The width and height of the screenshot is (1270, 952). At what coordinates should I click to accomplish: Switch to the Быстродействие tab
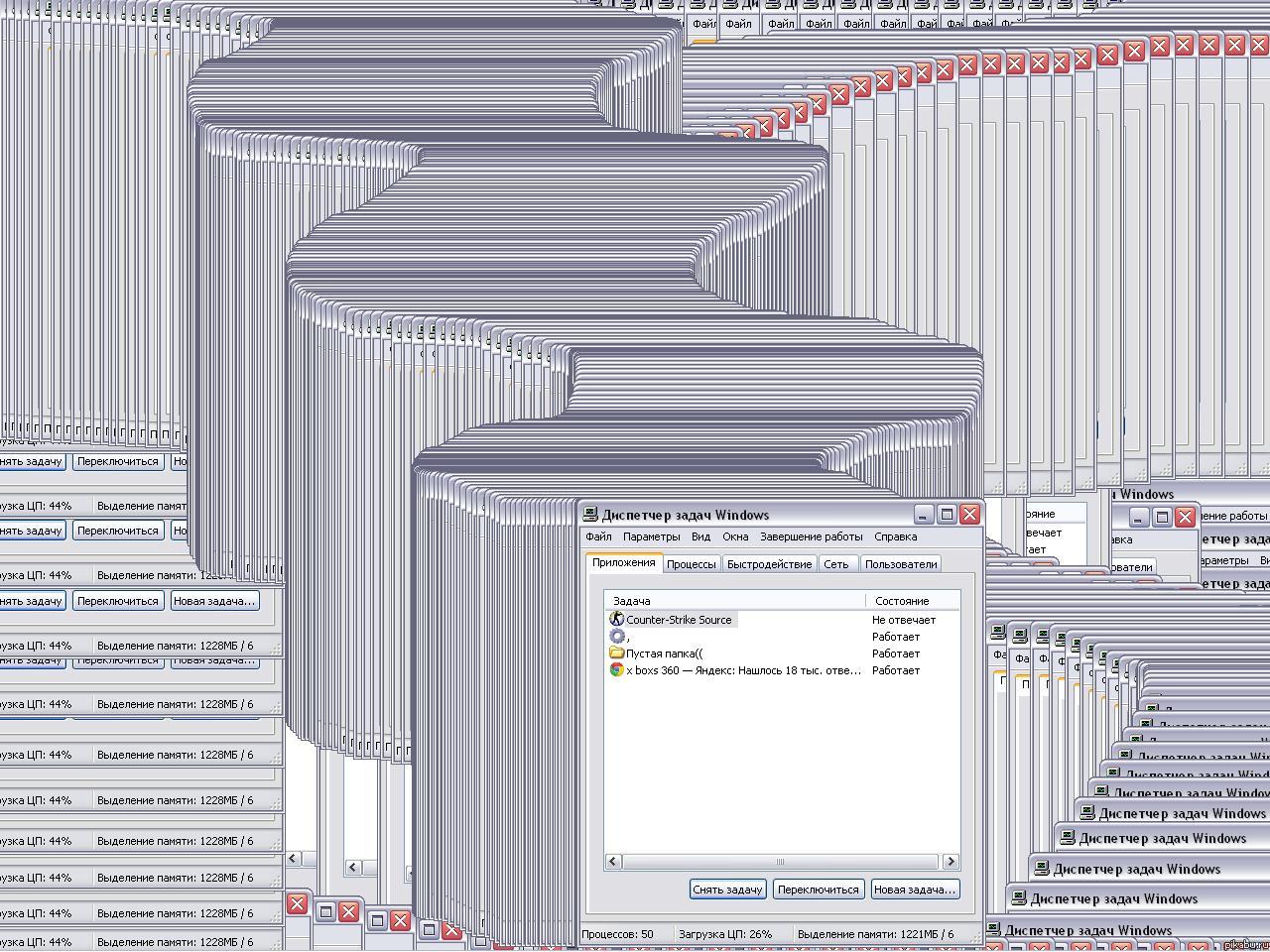tap(769, 564)
